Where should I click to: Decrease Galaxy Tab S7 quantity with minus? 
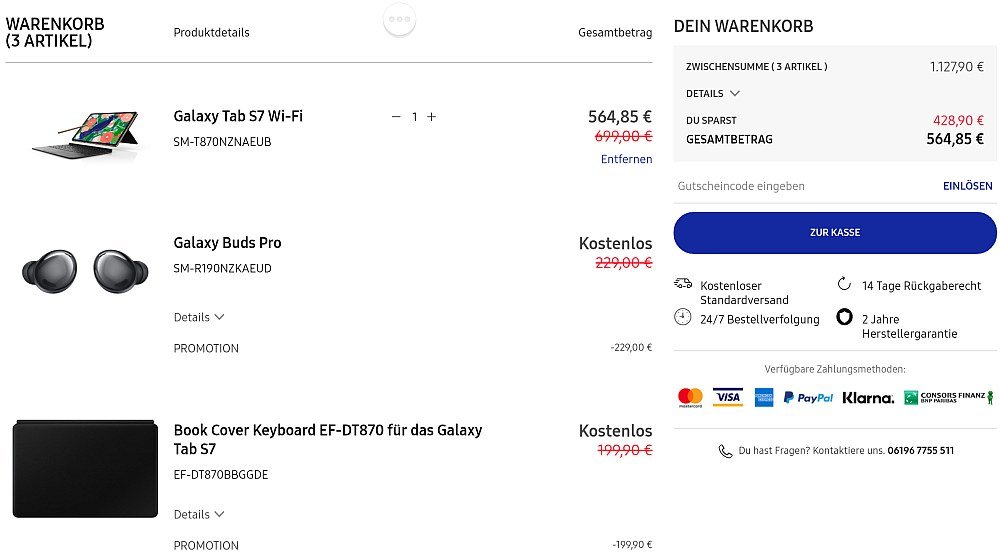click(x=396, y=117)
